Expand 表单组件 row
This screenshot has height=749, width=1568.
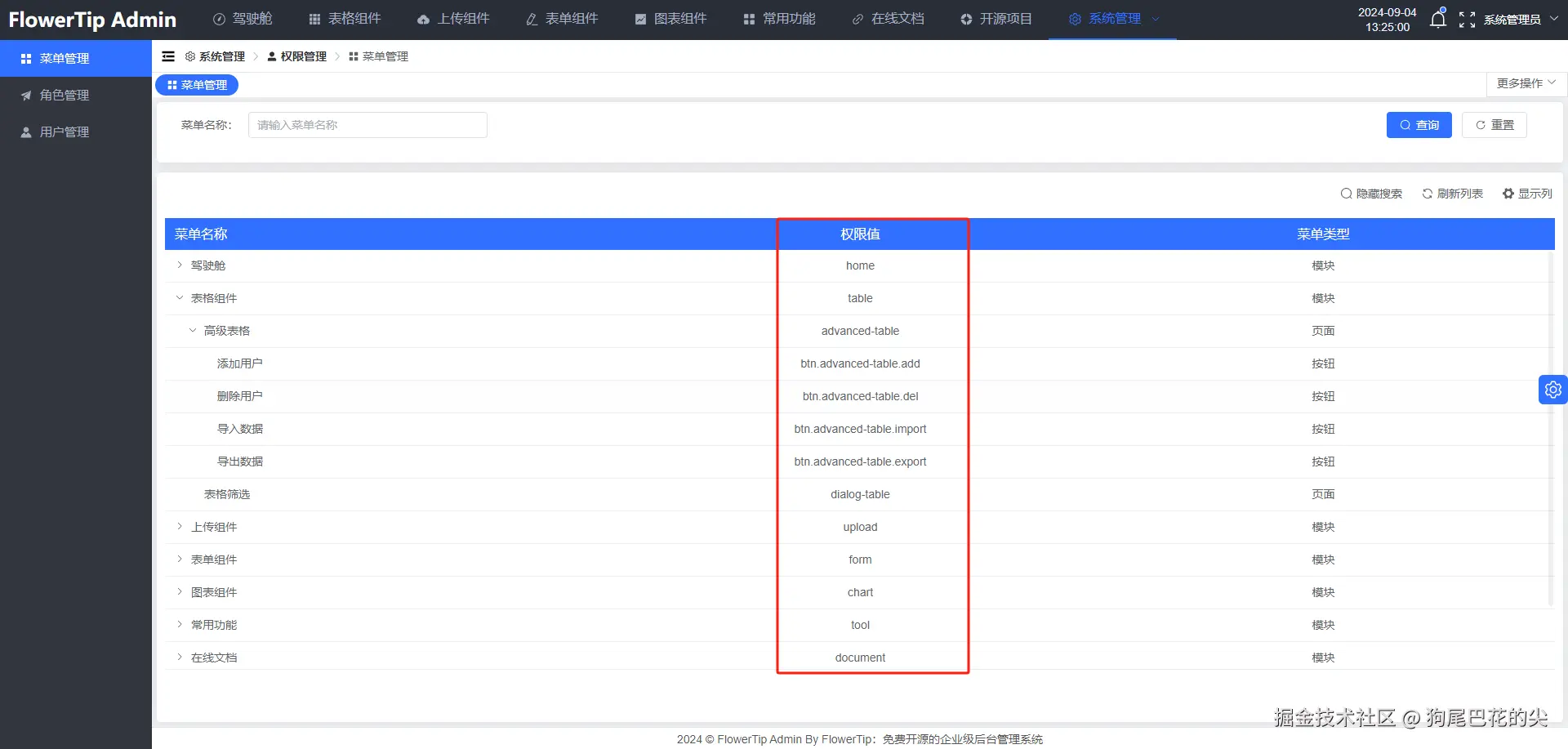point(180,559)
